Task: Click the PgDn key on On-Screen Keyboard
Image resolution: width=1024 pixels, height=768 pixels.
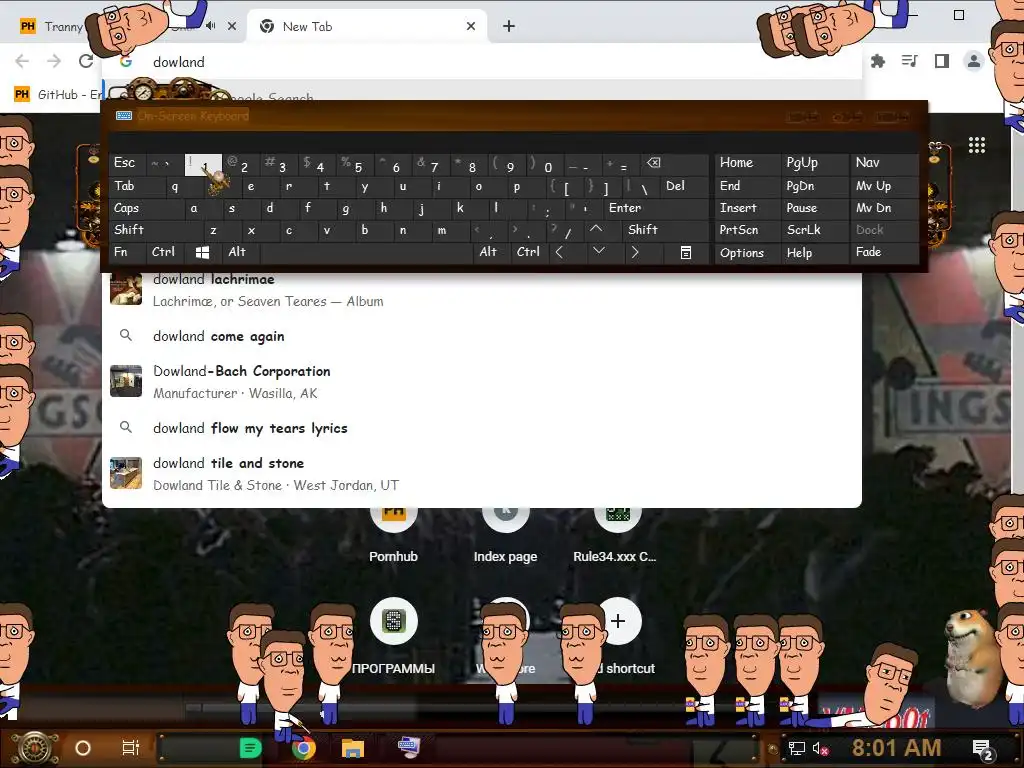Action: [x=814, y=186]
